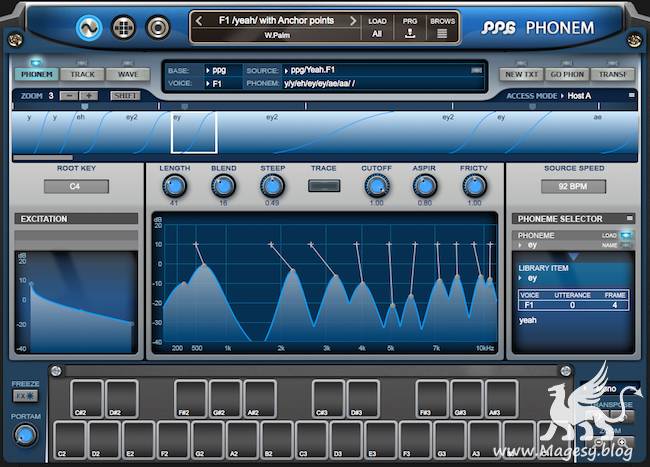Image resolution: width=650 pixels, height=467 pixels.
Task: Toggle the FREEZE button
Action: (25, 396)
